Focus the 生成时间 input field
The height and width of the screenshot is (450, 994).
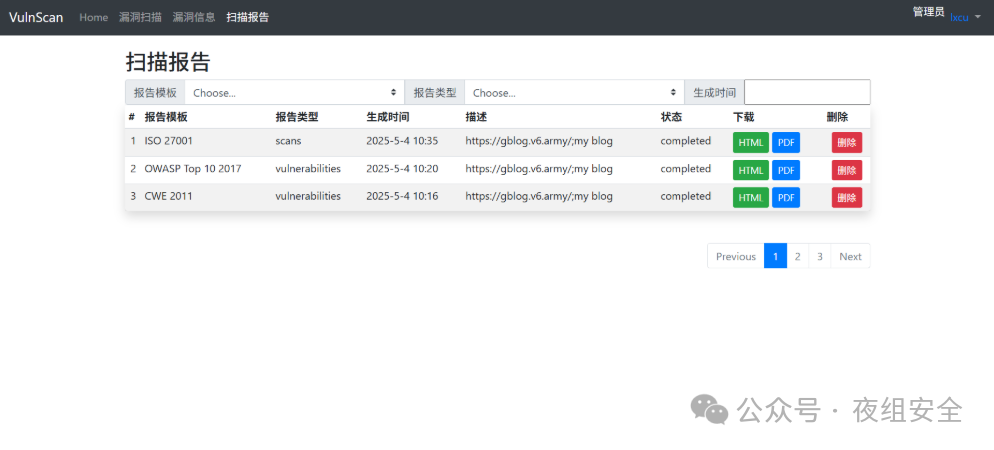pyautogui.click(x=807, y=93)
